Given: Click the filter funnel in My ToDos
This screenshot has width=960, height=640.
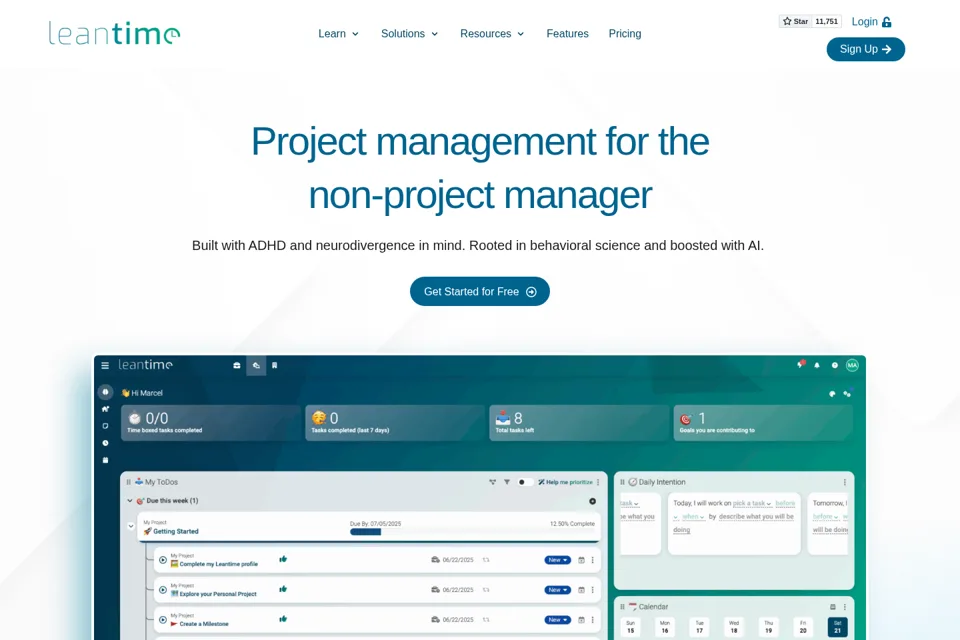Looking at the screenshot, I should (507, 482).
